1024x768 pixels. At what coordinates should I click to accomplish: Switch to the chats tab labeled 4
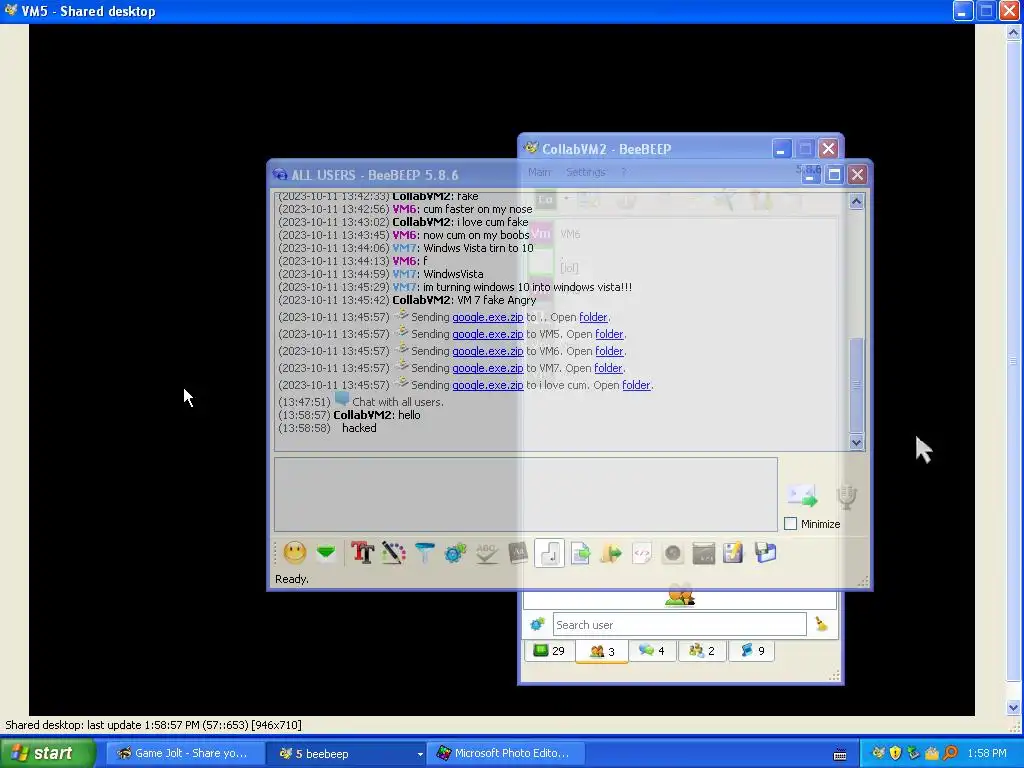point(652,651)
